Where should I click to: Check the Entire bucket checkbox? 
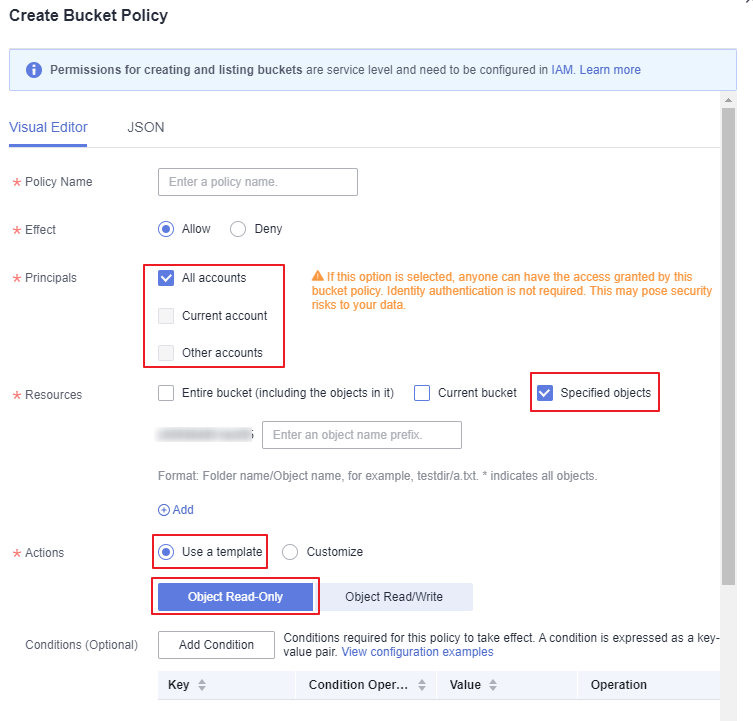[166, 393]
